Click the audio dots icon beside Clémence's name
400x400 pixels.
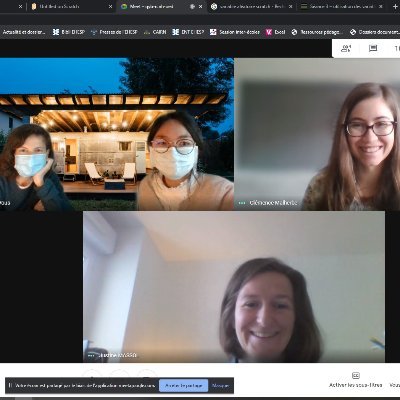click(x=242, y=203)
